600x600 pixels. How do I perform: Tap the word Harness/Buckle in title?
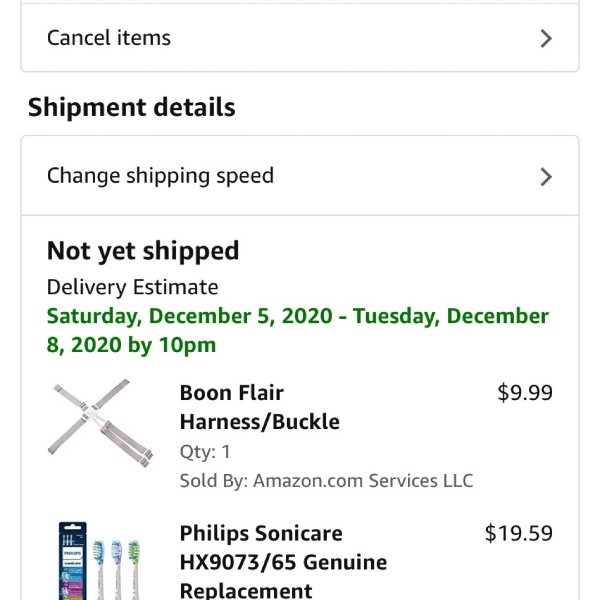(259, 422)
